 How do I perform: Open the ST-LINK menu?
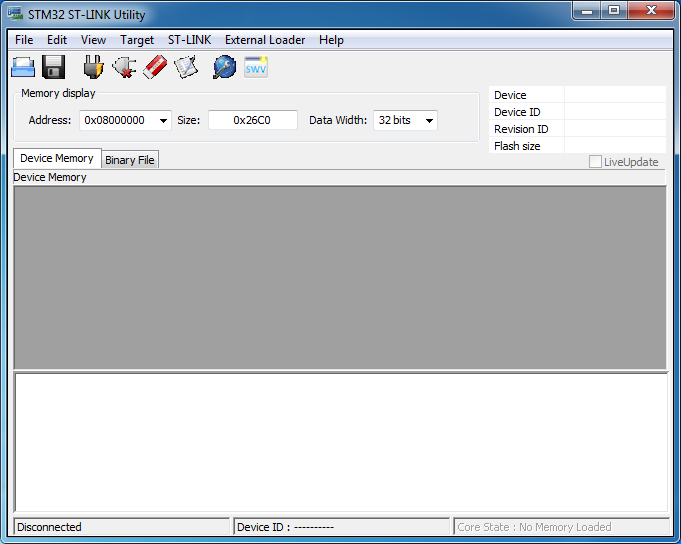tap(189, 40)
